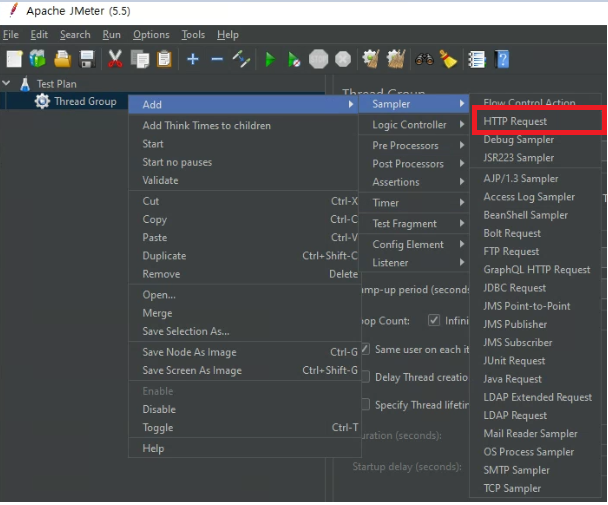Click Merge in context menu
The width and height of the screenshot is (608, 505).
(x=244, y=313)
